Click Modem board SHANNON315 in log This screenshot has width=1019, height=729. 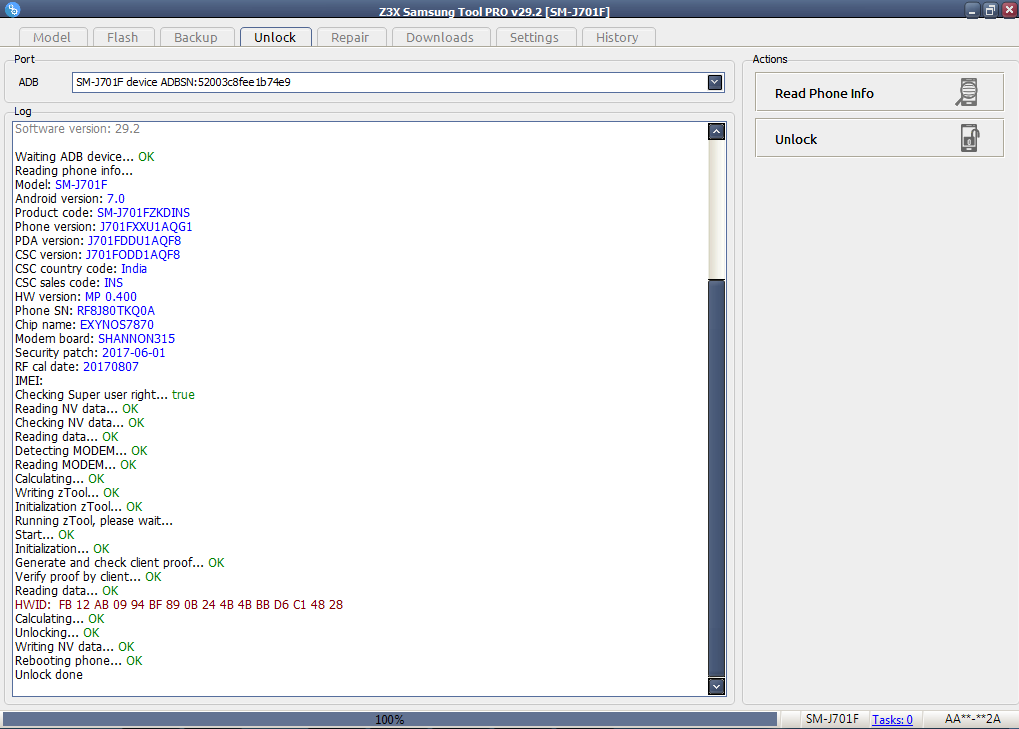coord(136,339)
